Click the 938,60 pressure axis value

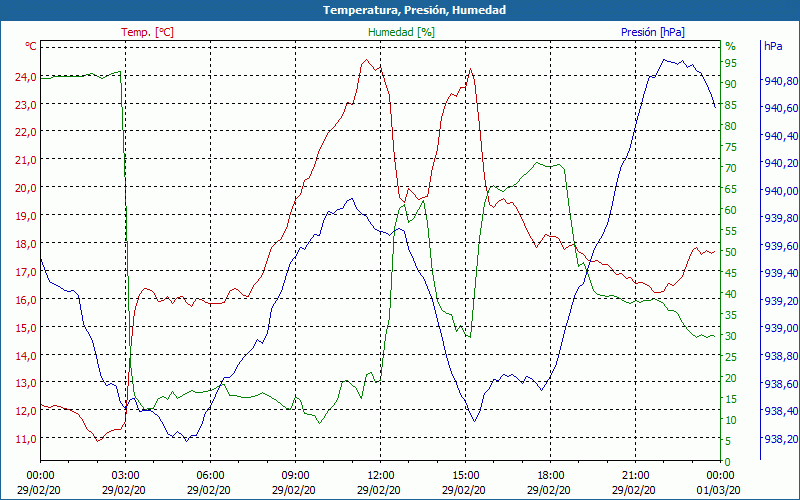tap(781, 383)
